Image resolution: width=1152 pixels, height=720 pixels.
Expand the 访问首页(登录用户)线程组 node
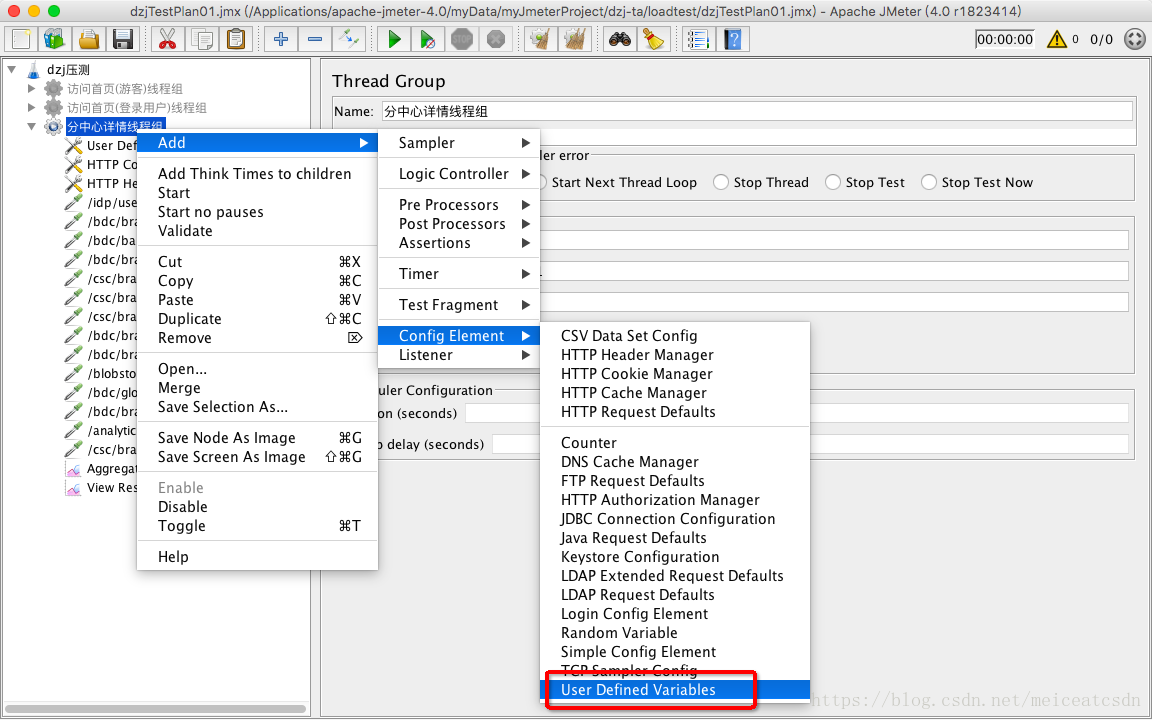pyautogui.click(x=31, y=108)
